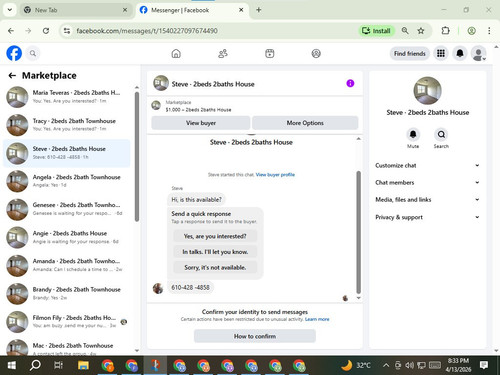Expand the Privacy & support section
Image resolution: width=500 pixels, height=375 pixels.
(427, 217)
